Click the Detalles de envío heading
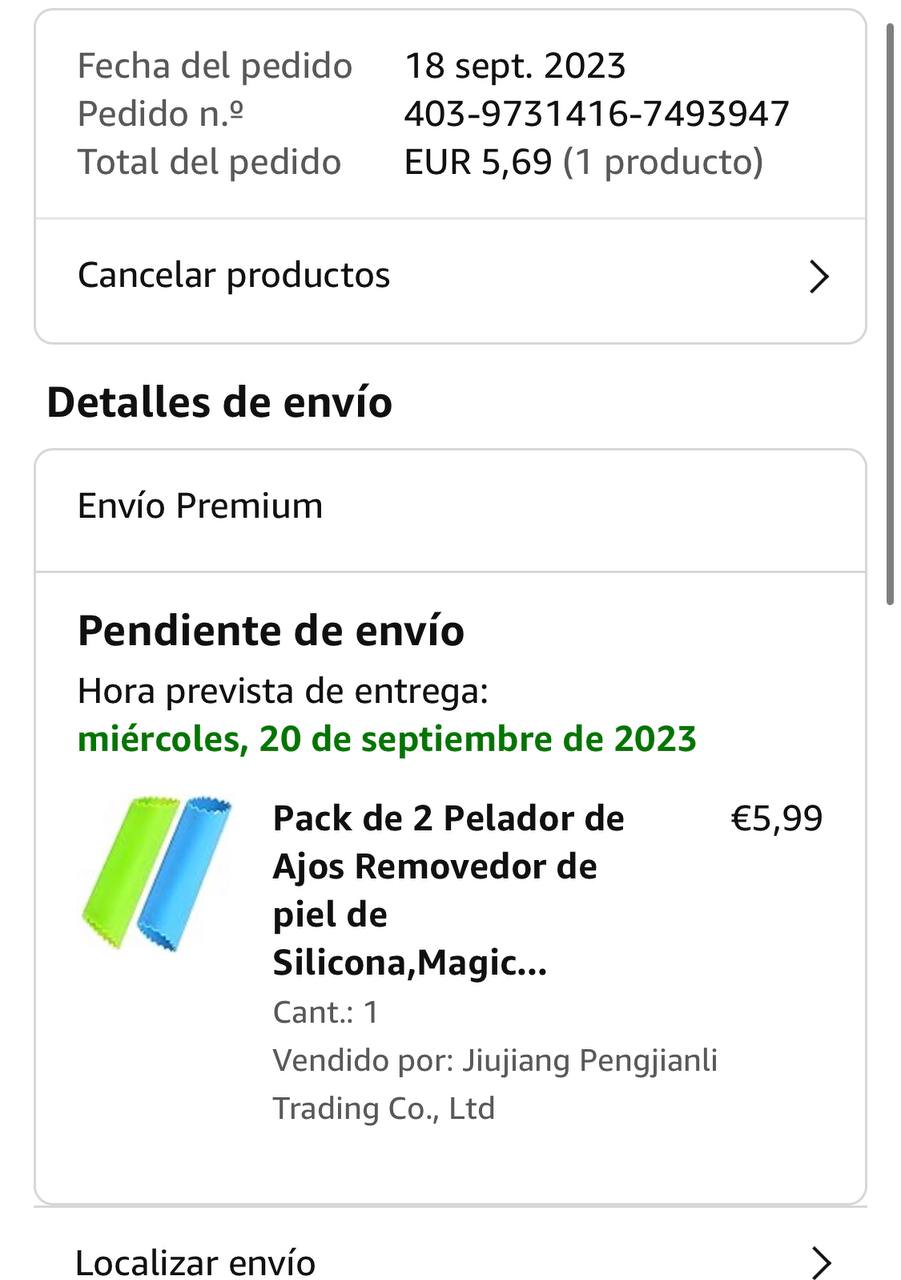This screenshot has width=901, height=1280. 219,403
